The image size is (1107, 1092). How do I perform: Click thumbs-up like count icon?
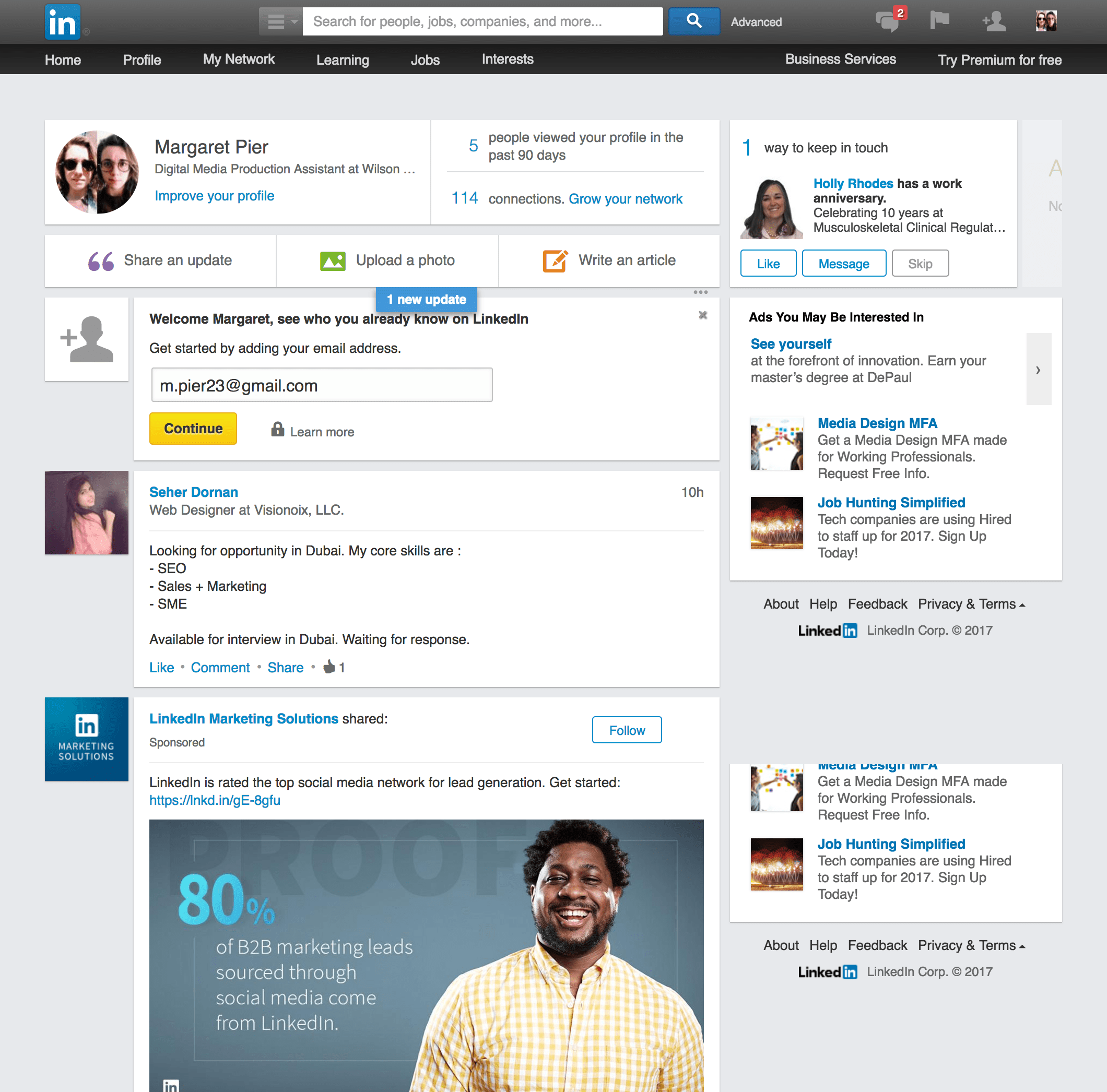[x=329, y=666]
